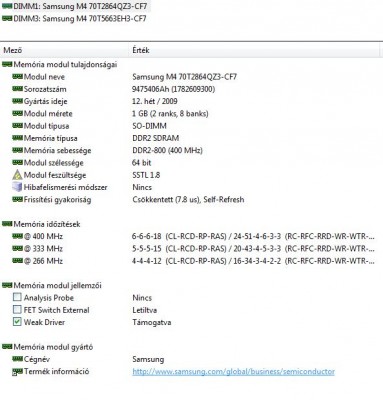Select value Samsung M4 70T2864QZ3-CF7 in Modul neve row
The width and height of the screenshot is (383, 400).
pos(184,77)
